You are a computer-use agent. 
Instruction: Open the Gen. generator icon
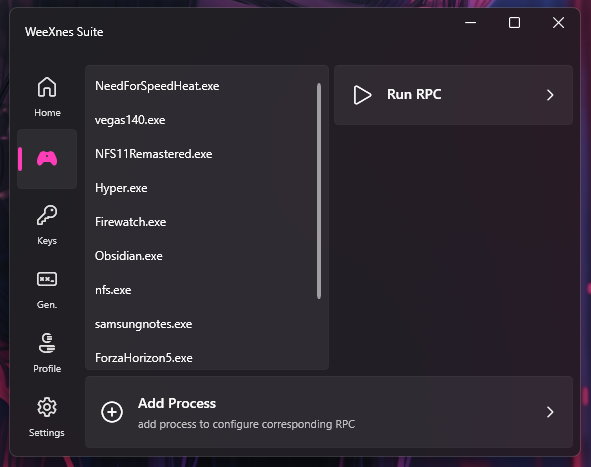tap(47, 279)
